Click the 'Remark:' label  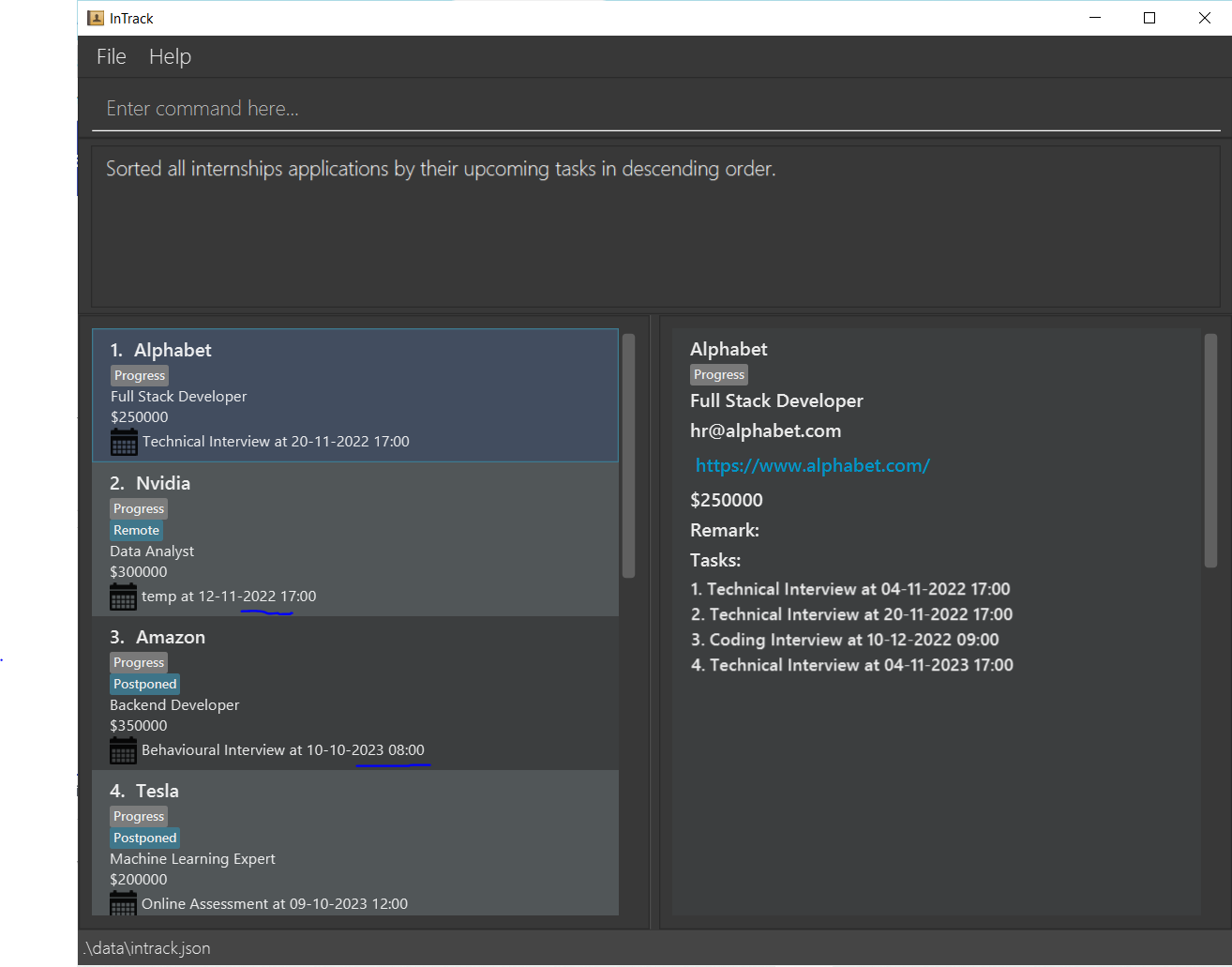[x=725, y=530]
